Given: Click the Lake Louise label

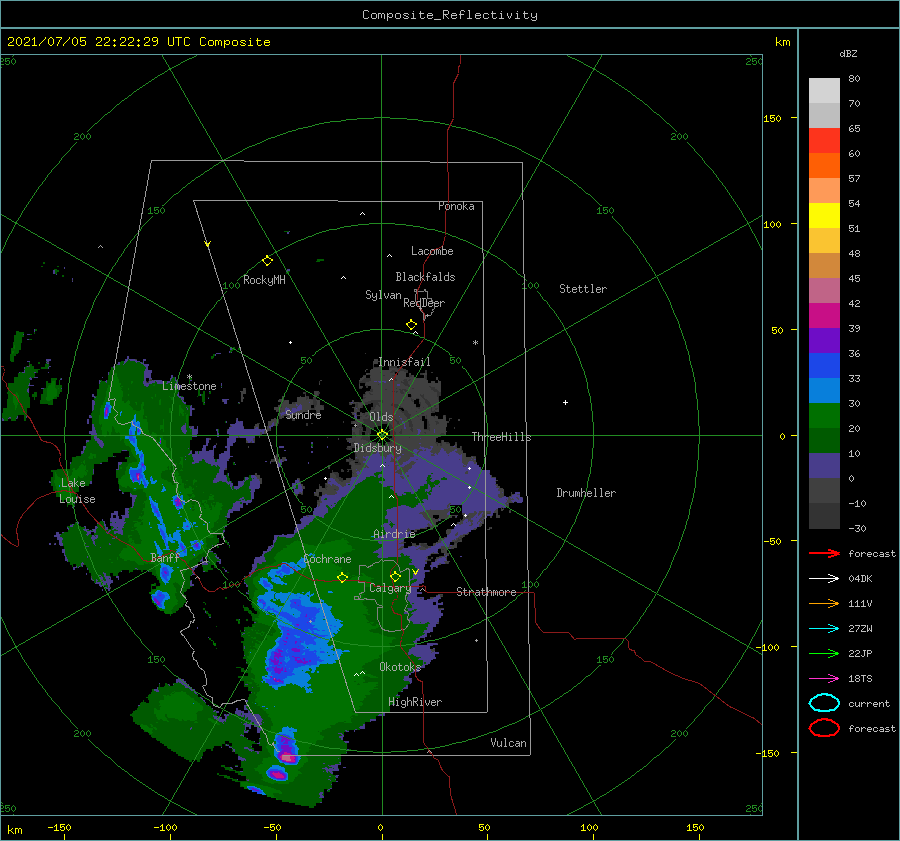Looking at the screenshot, I should (77, 491).
